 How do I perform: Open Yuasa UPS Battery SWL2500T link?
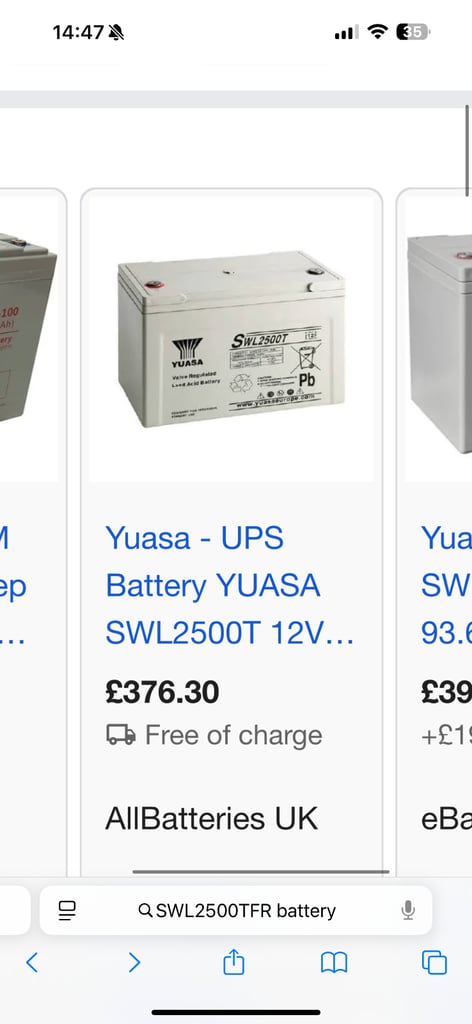click(x=230, y=586)
